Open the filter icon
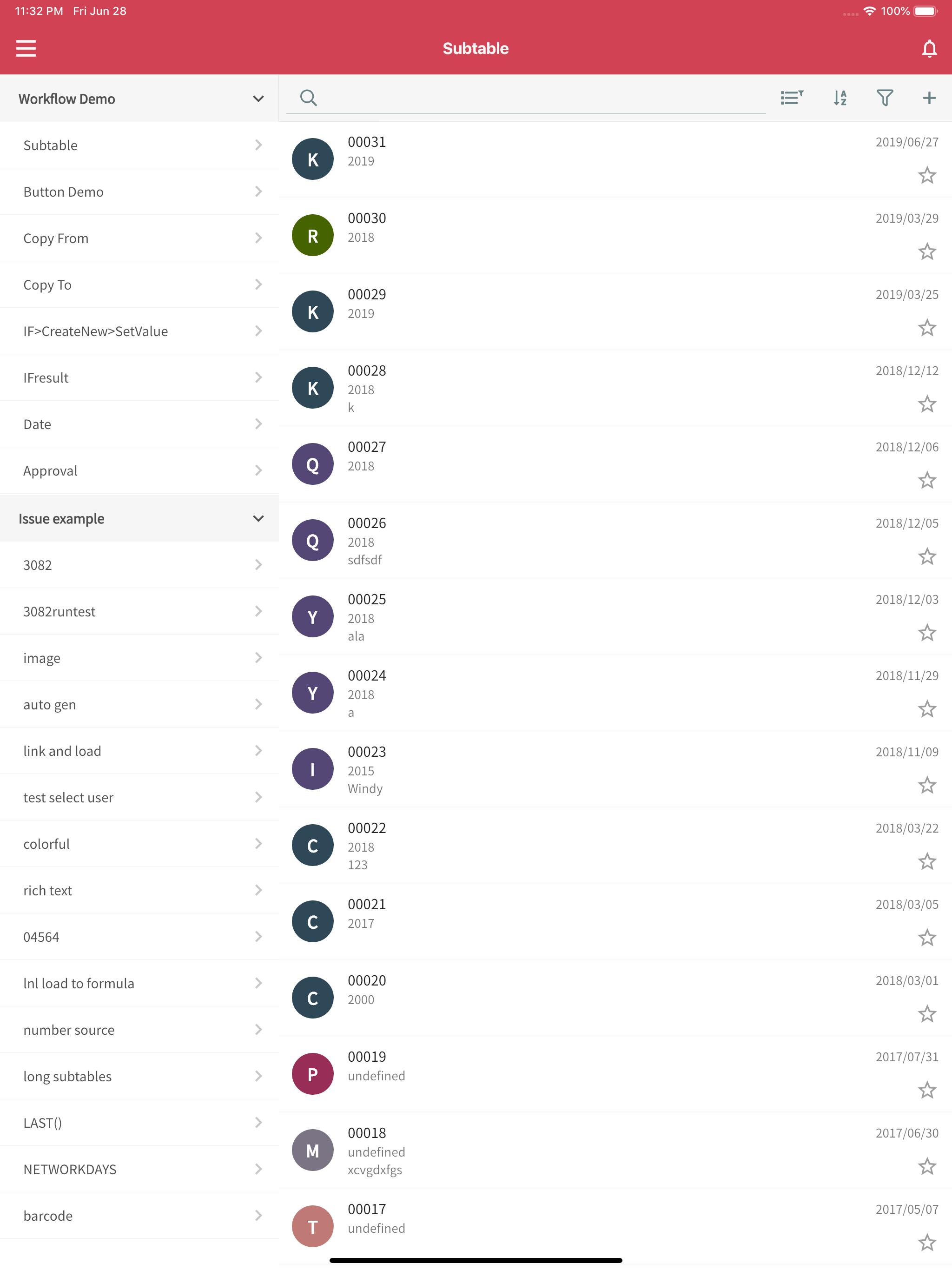Screen dimensions: 952x1270 tap(884, 98)
